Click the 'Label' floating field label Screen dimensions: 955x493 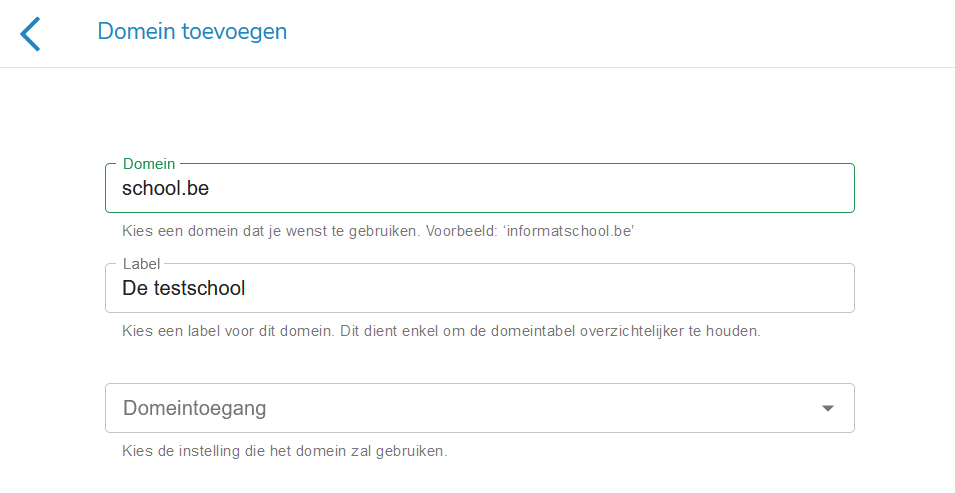[x=141, y=264]
